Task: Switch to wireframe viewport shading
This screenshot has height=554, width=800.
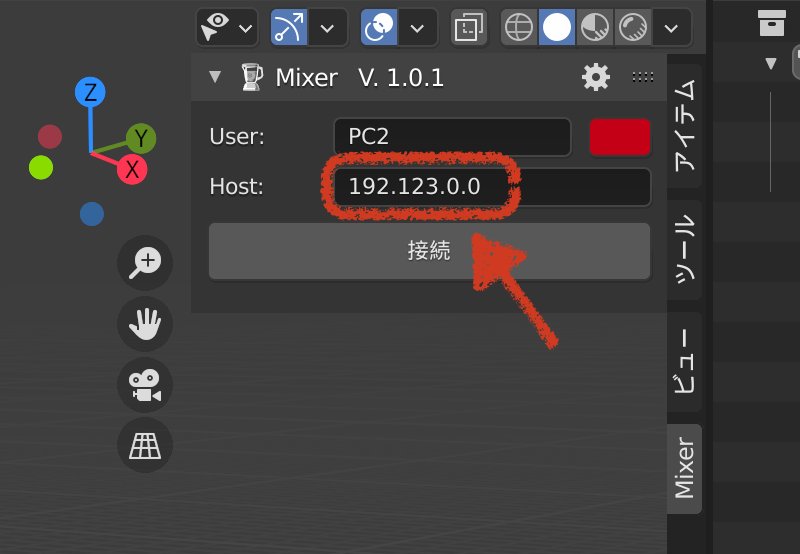Action: click(x=518, y=27)
